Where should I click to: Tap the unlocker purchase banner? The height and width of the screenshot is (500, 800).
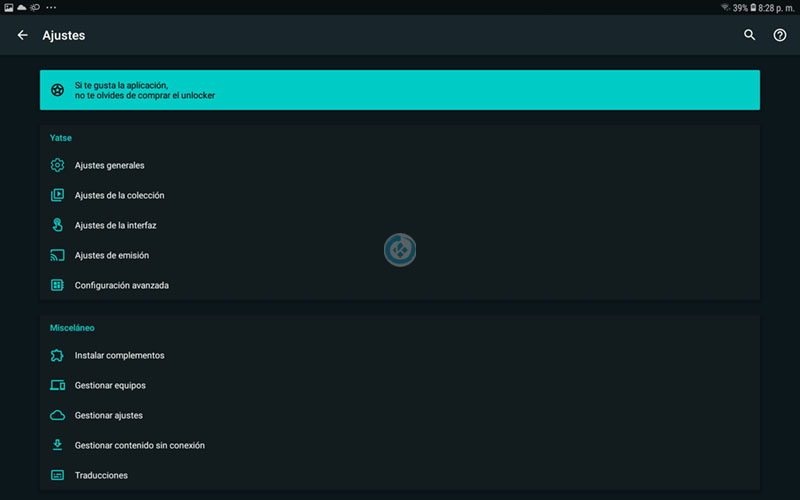click(400, 90)
